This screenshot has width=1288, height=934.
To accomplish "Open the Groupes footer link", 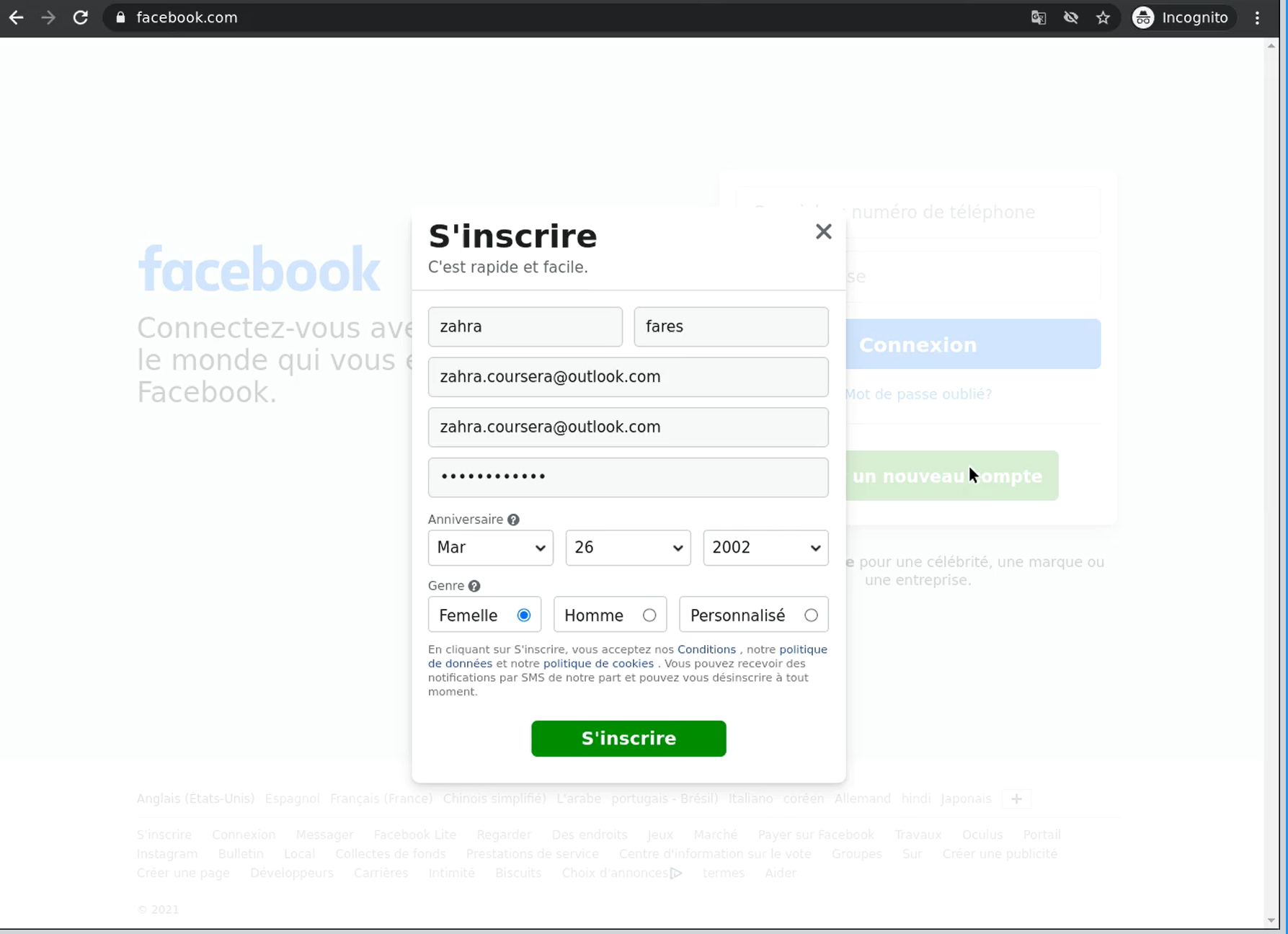I will tap(857, 854).
